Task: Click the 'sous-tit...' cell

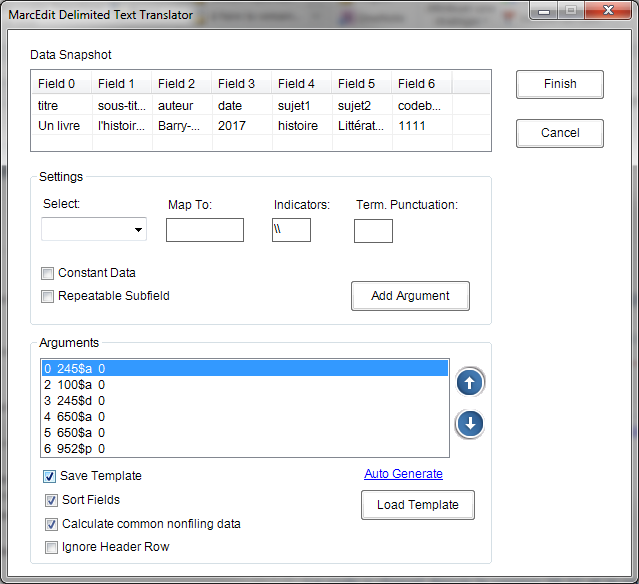Action: tap(121, 106)
